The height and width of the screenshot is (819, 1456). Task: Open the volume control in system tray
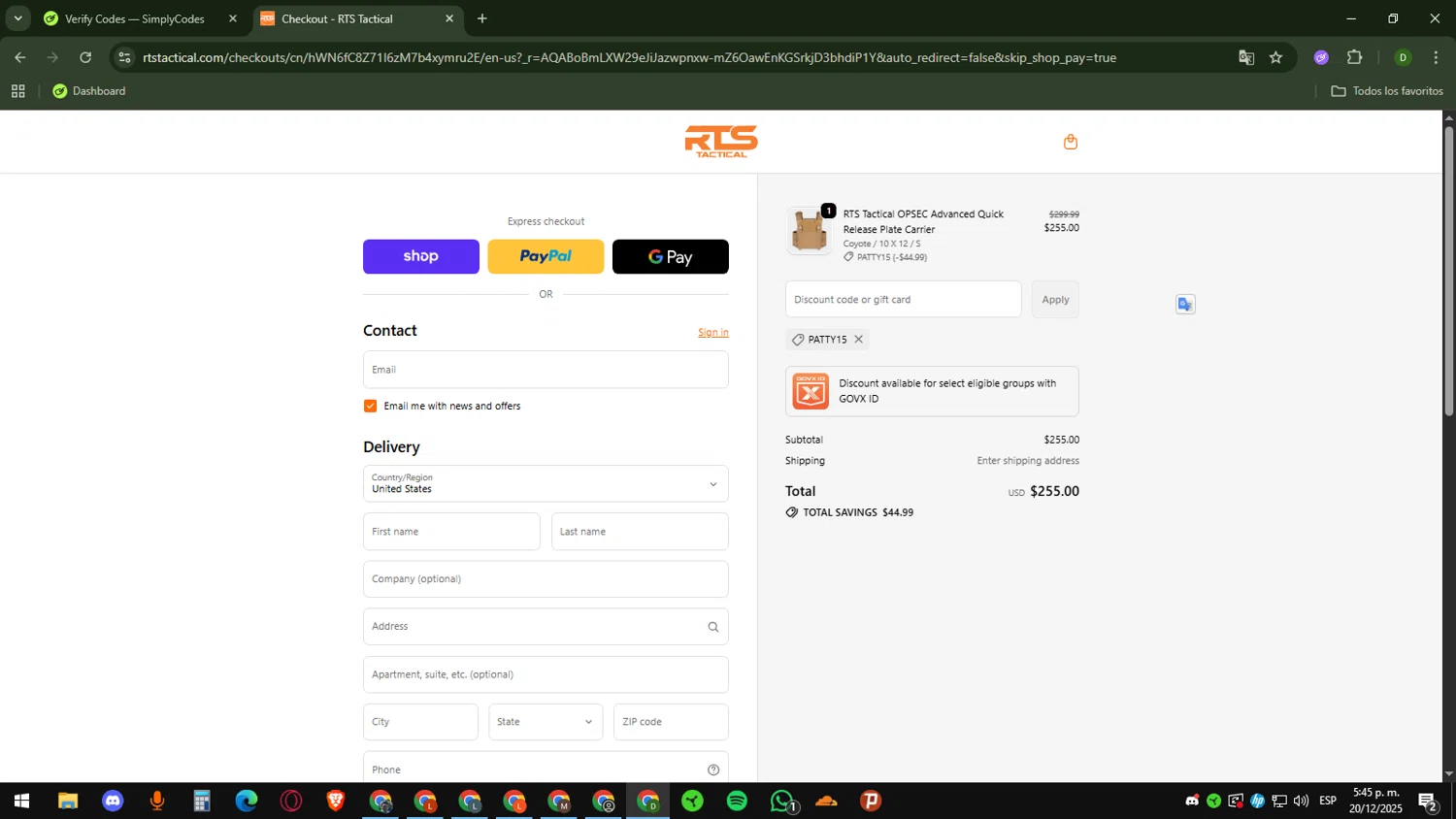1302,802
